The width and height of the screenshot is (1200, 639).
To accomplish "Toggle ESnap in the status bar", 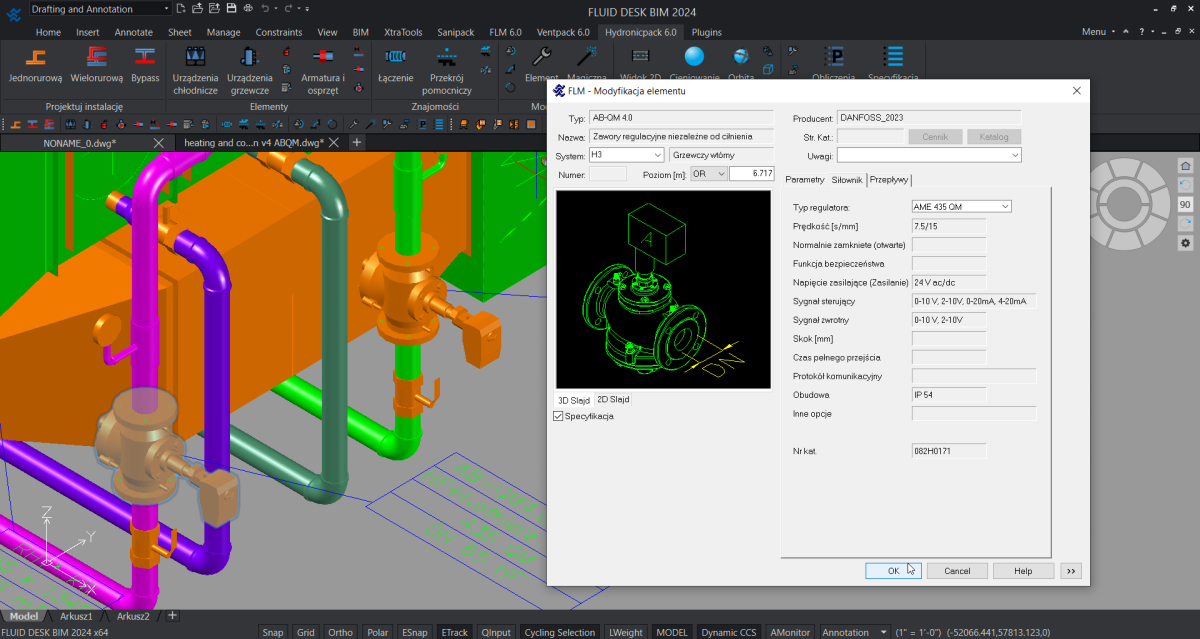I will tap(414, 632).
